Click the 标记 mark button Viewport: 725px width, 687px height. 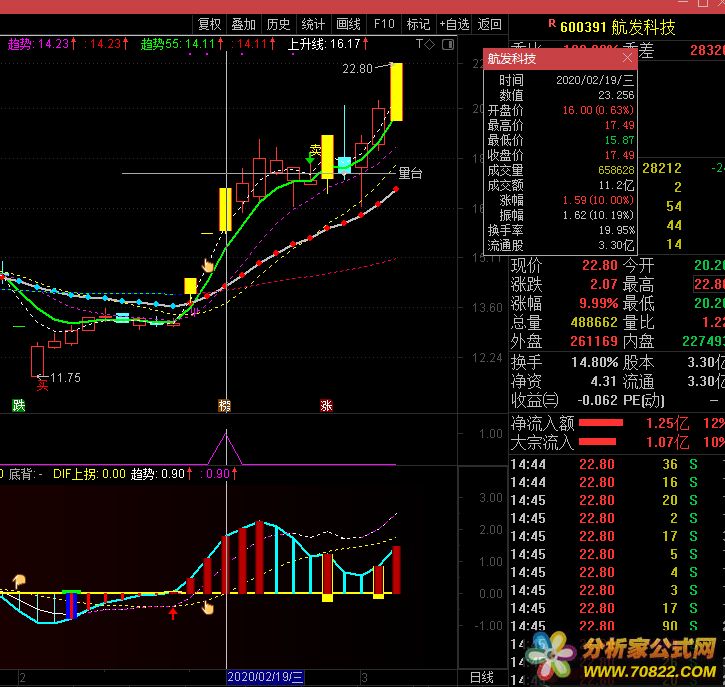(418, 24)
